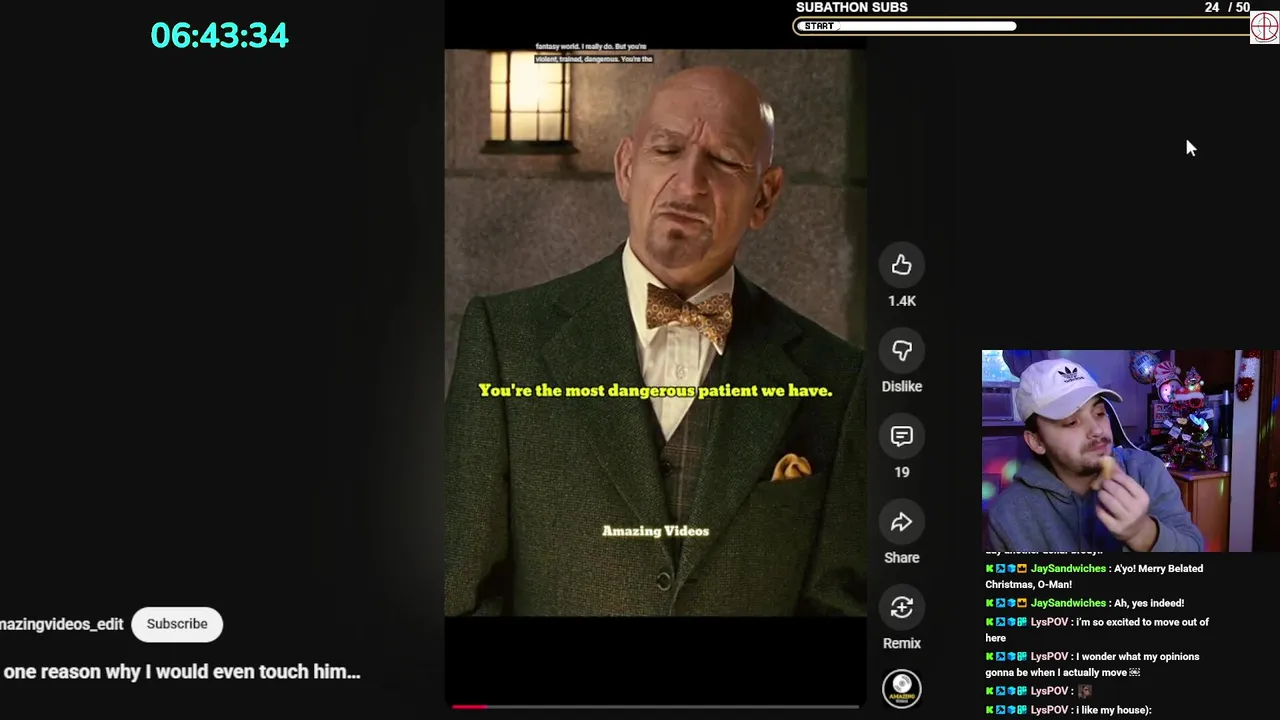This screenshot has height=720, width=1280.
Task: Click the Subscribe button
Action: click(177, 624)
